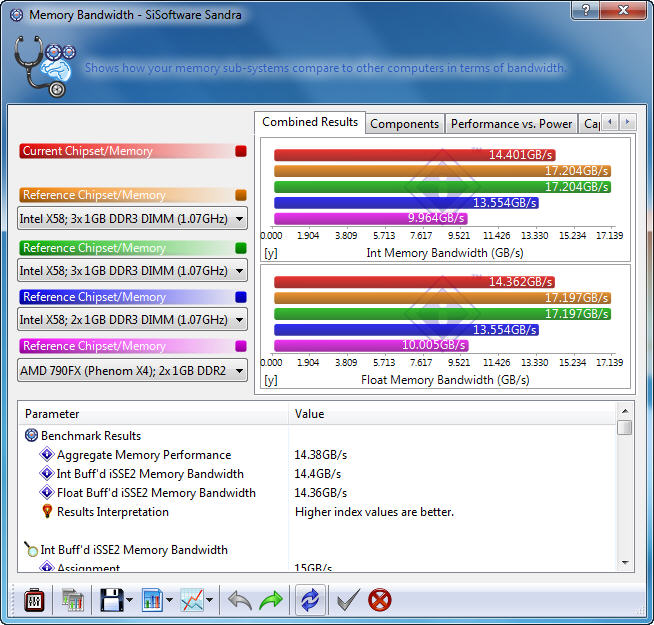Select the Int Buff'd iSSE2 14.4GB/s row
This screenshot has width=654, height=625.
tap(317, 474)
